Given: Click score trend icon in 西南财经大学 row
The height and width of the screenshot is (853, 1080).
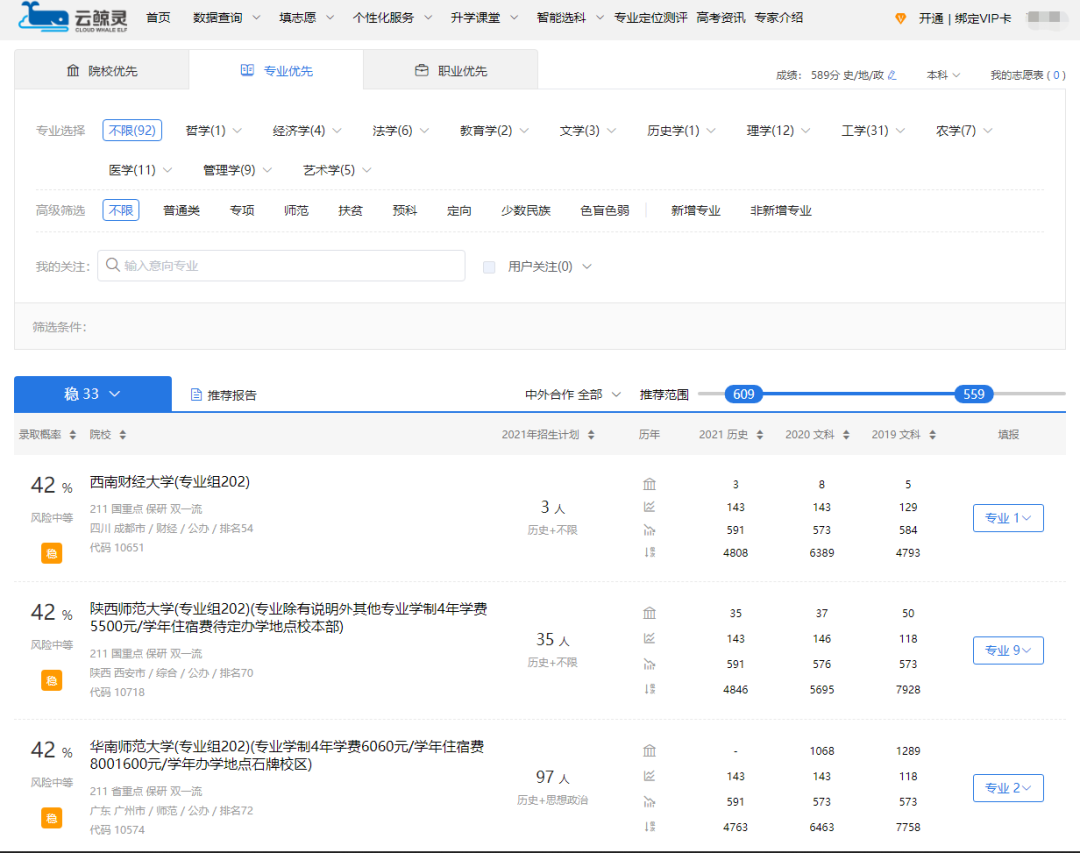Looking at the screenshot, I should tap(650, 530).
